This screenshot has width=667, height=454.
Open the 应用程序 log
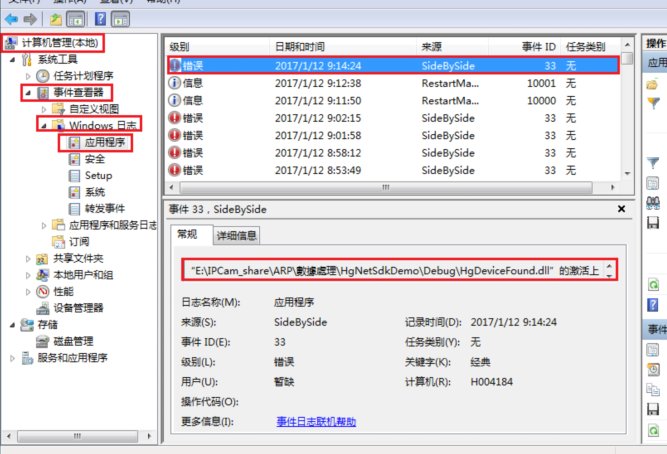pos(105,142)
